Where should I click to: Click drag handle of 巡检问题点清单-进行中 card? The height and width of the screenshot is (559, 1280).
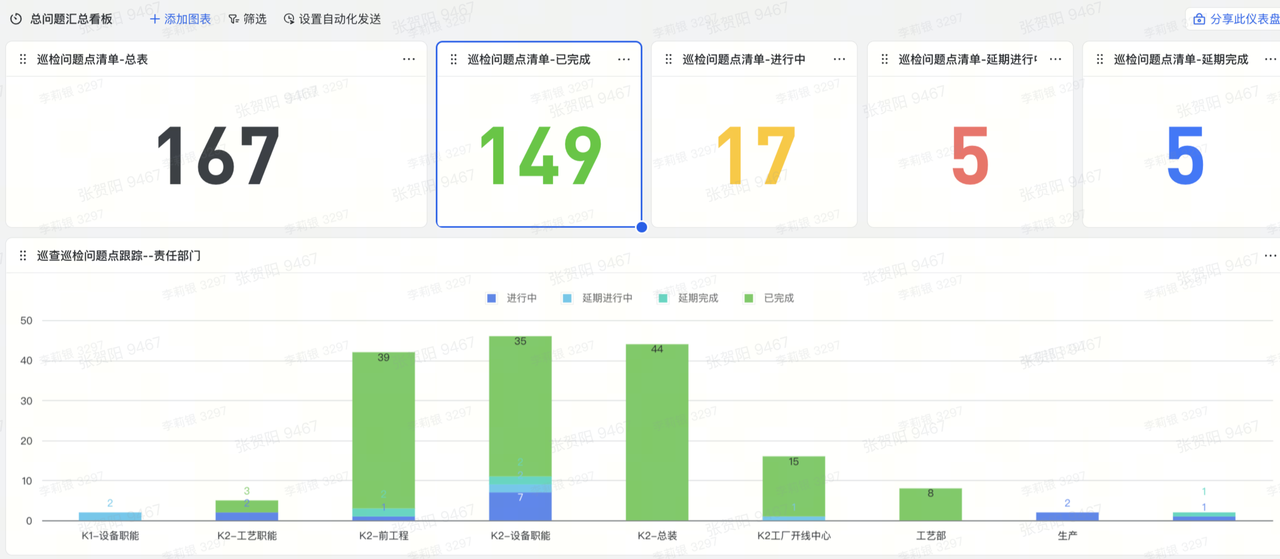point(669,60)
